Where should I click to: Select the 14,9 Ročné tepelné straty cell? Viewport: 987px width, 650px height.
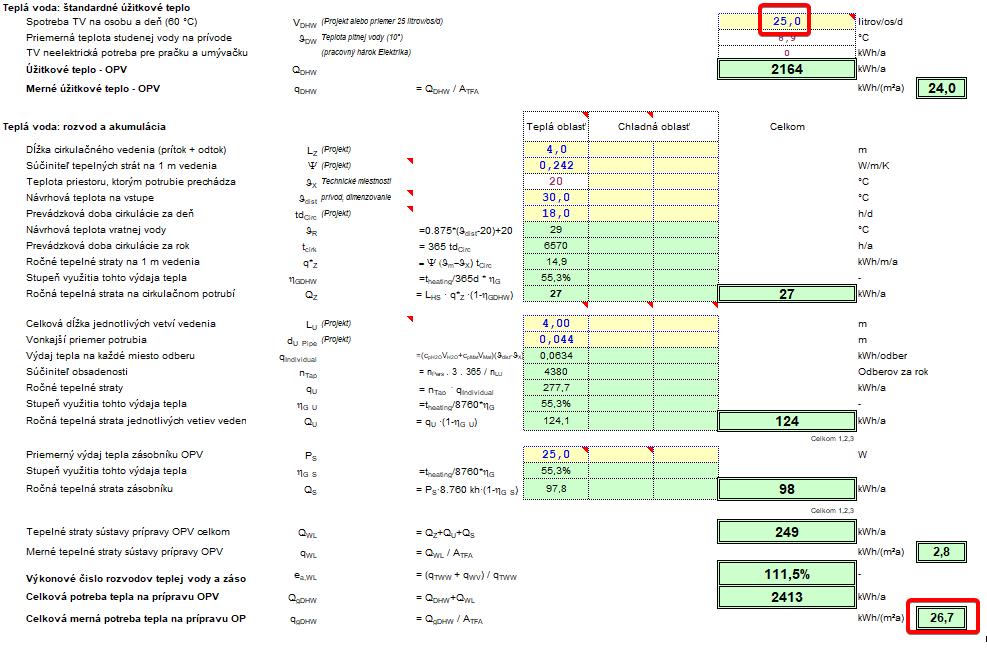pyautogui.click(x=555, y=261)
